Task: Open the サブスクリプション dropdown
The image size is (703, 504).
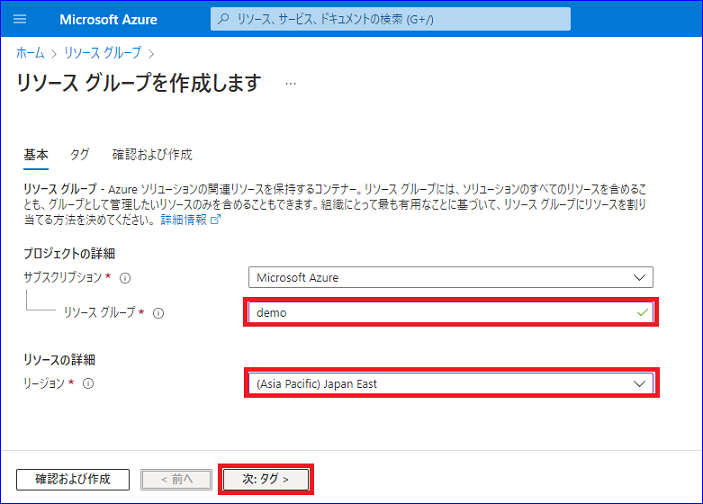Action: click(451, 278)
